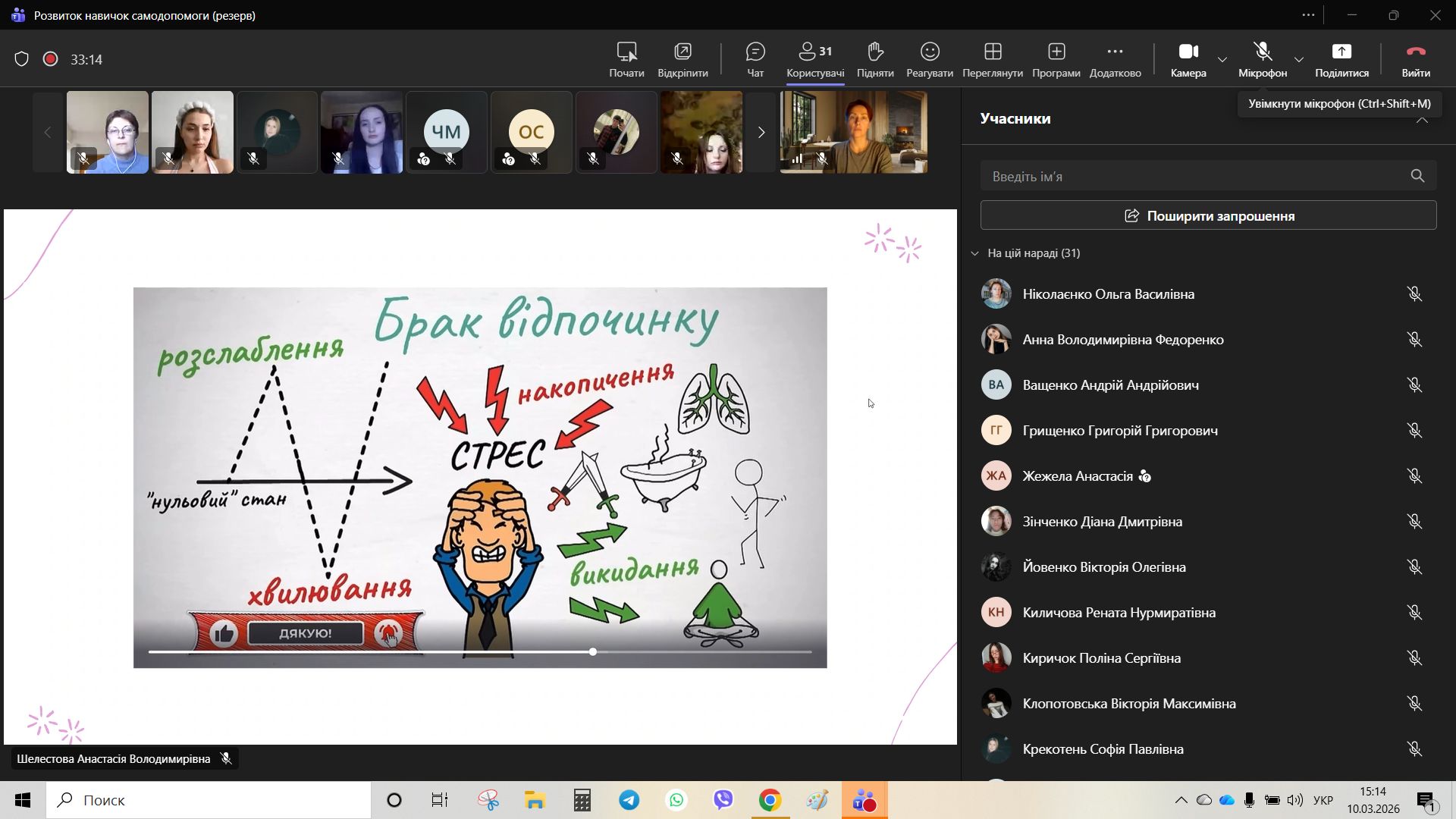Open the Telegram icon in the taskbar
This screenshot has width=1456, height=819.
coord(629,800)
